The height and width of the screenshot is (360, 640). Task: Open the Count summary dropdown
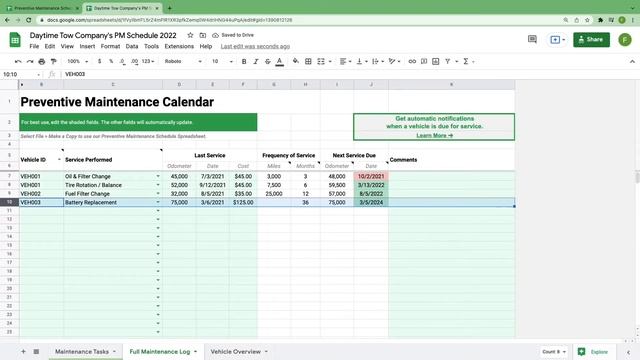pos(554,351)
